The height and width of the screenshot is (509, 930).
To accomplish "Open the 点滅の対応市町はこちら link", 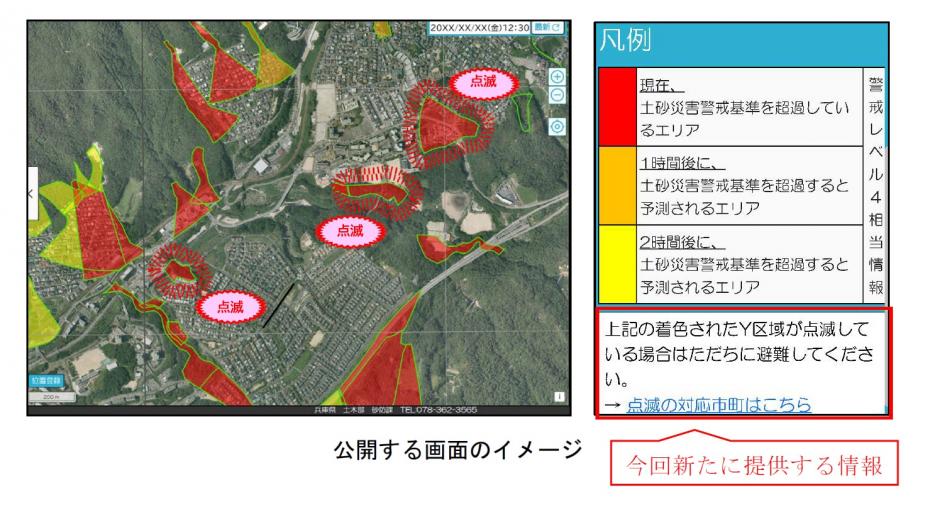I will pyautogui.click(x=718, y=404).
